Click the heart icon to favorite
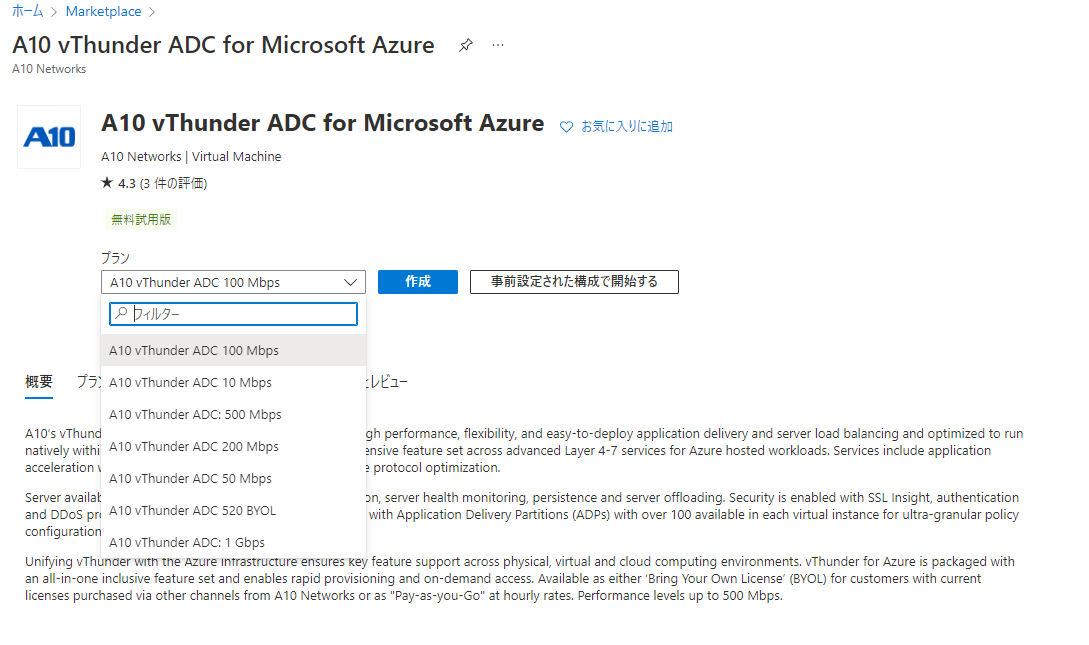Viewport: 1089px width, 645px height. pos(567,126)
